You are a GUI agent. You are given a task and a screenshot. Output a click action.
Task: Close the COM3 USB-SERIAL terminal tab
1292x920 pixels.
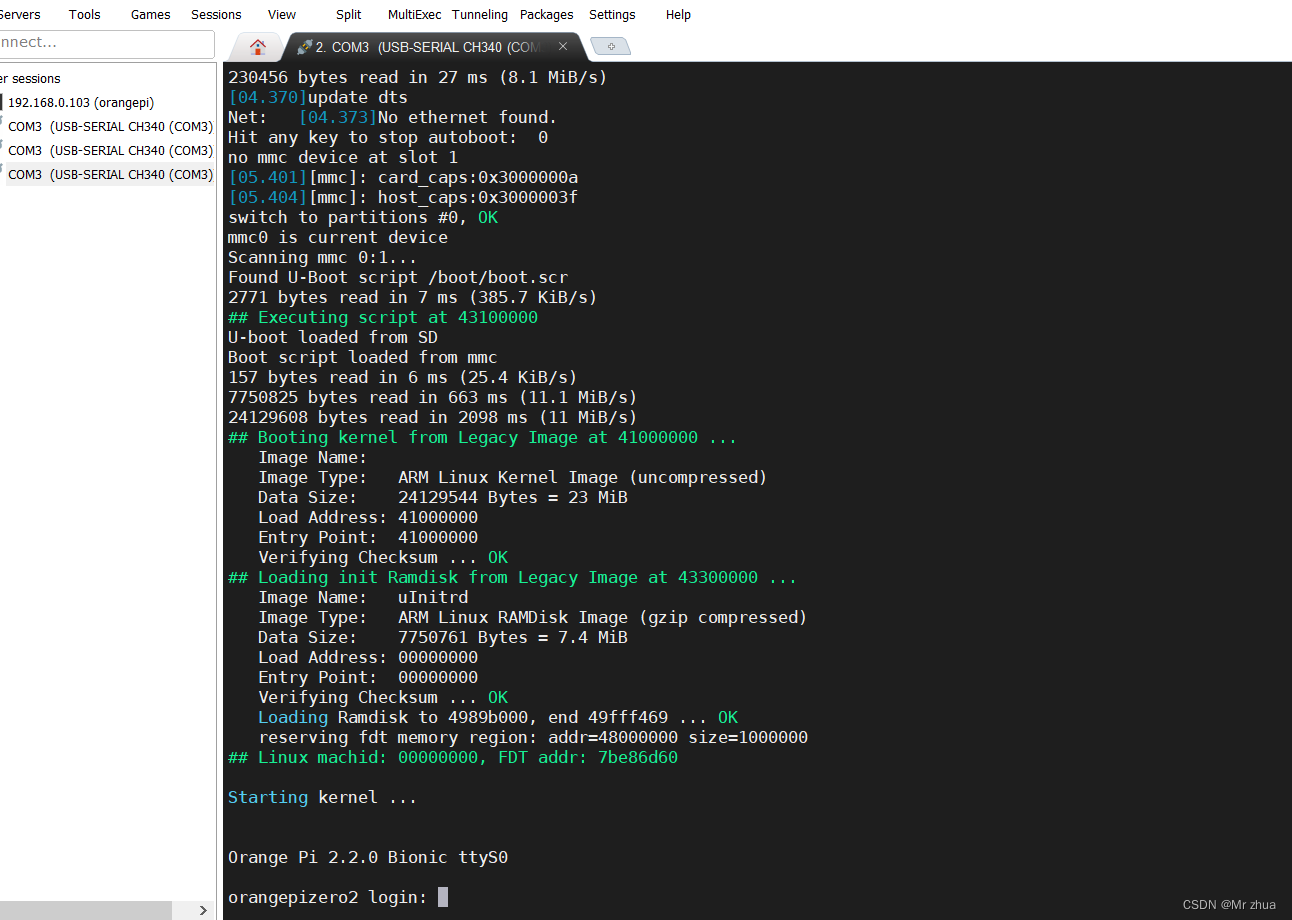coord(563,46)
